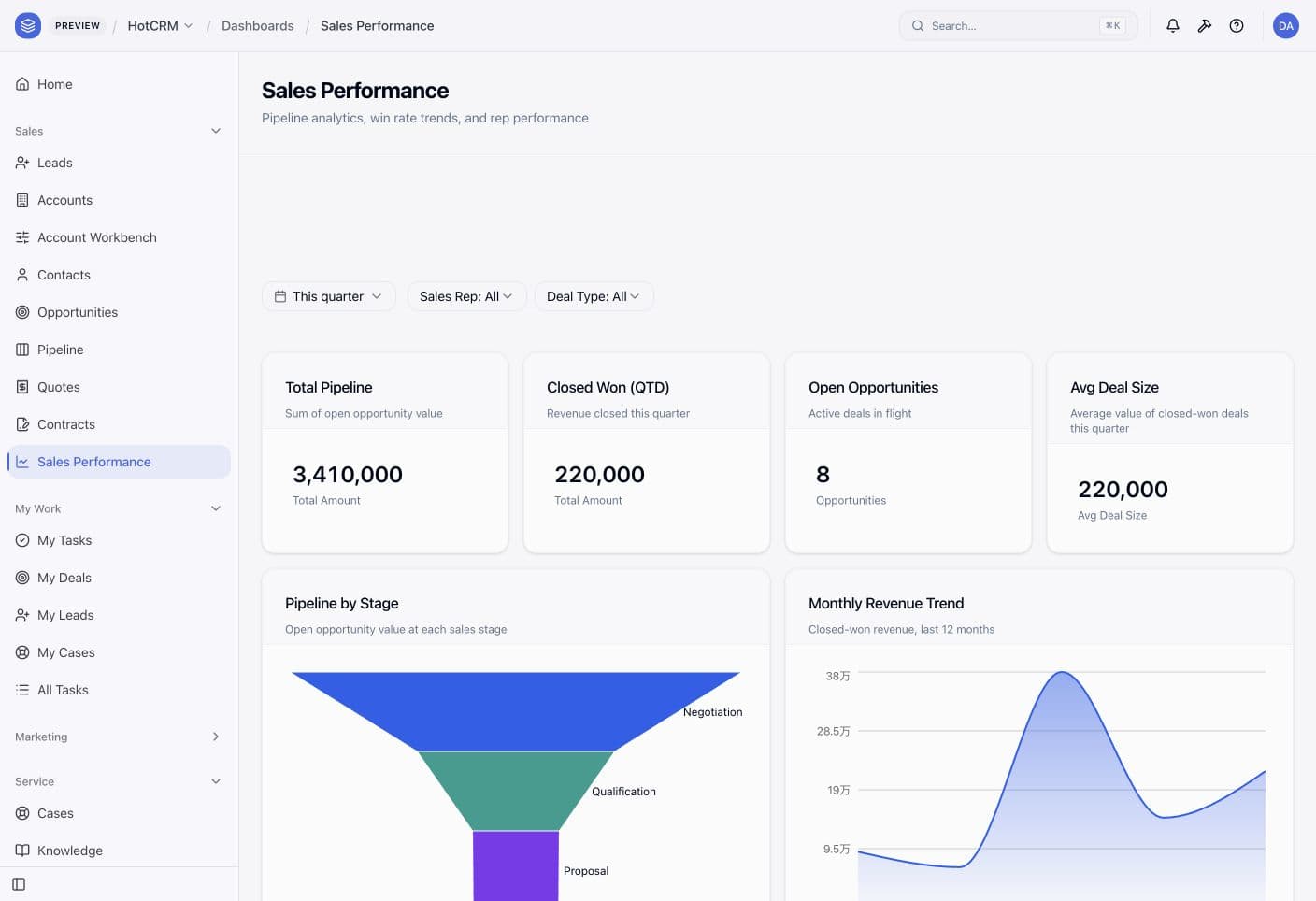Open Accounts from the sidebar
Viewport: 1316px width, 901px height.
click(x=119, y=200)
